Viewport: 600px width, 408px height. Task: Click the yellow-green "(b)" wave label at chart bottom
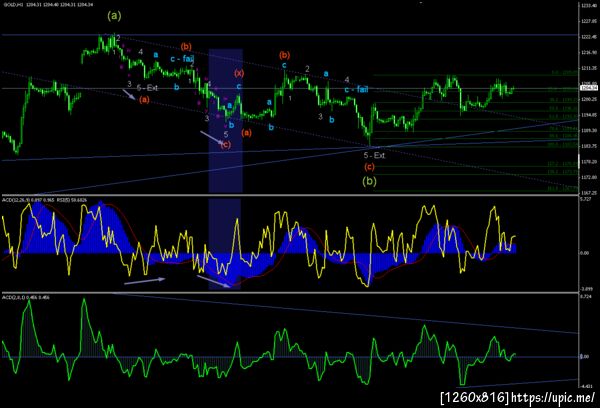pyautogui.click(x=369, y=181)
